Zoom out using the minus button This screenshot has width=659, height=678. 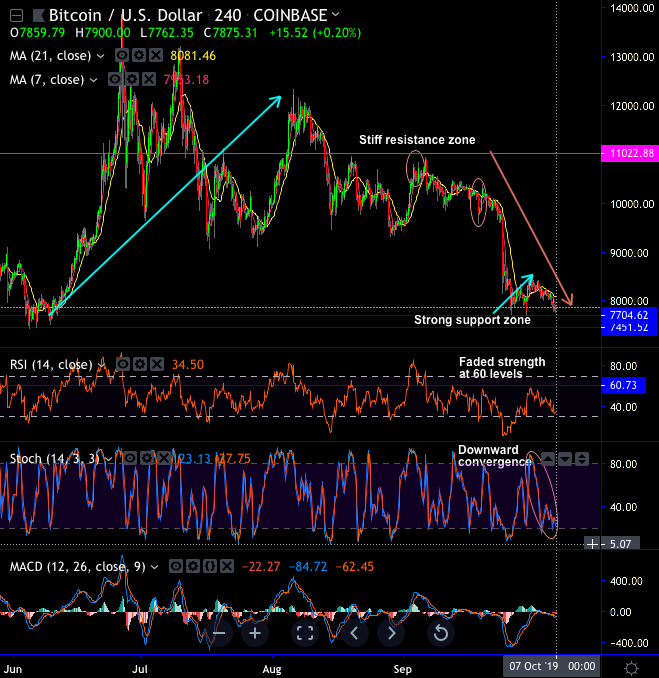pyautogui.click(x=220, y=633)
